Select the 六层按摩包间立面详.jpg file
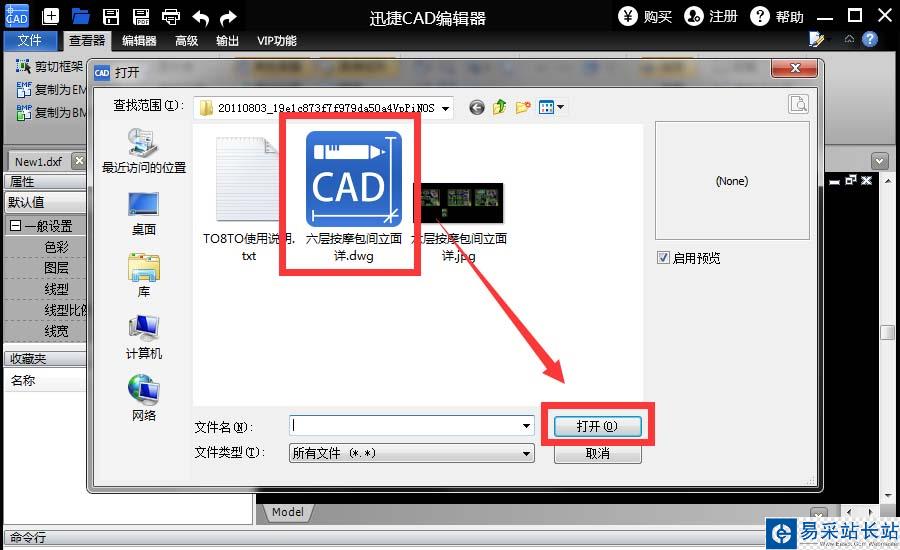 [x=459, y=221]
